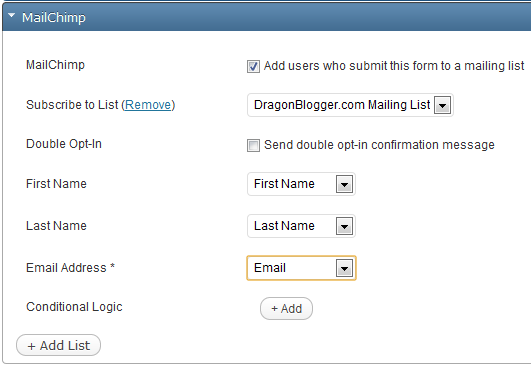Click the arrow icon on Last Name select
Viewport: 531px width, 367px height.
(344, 226)
